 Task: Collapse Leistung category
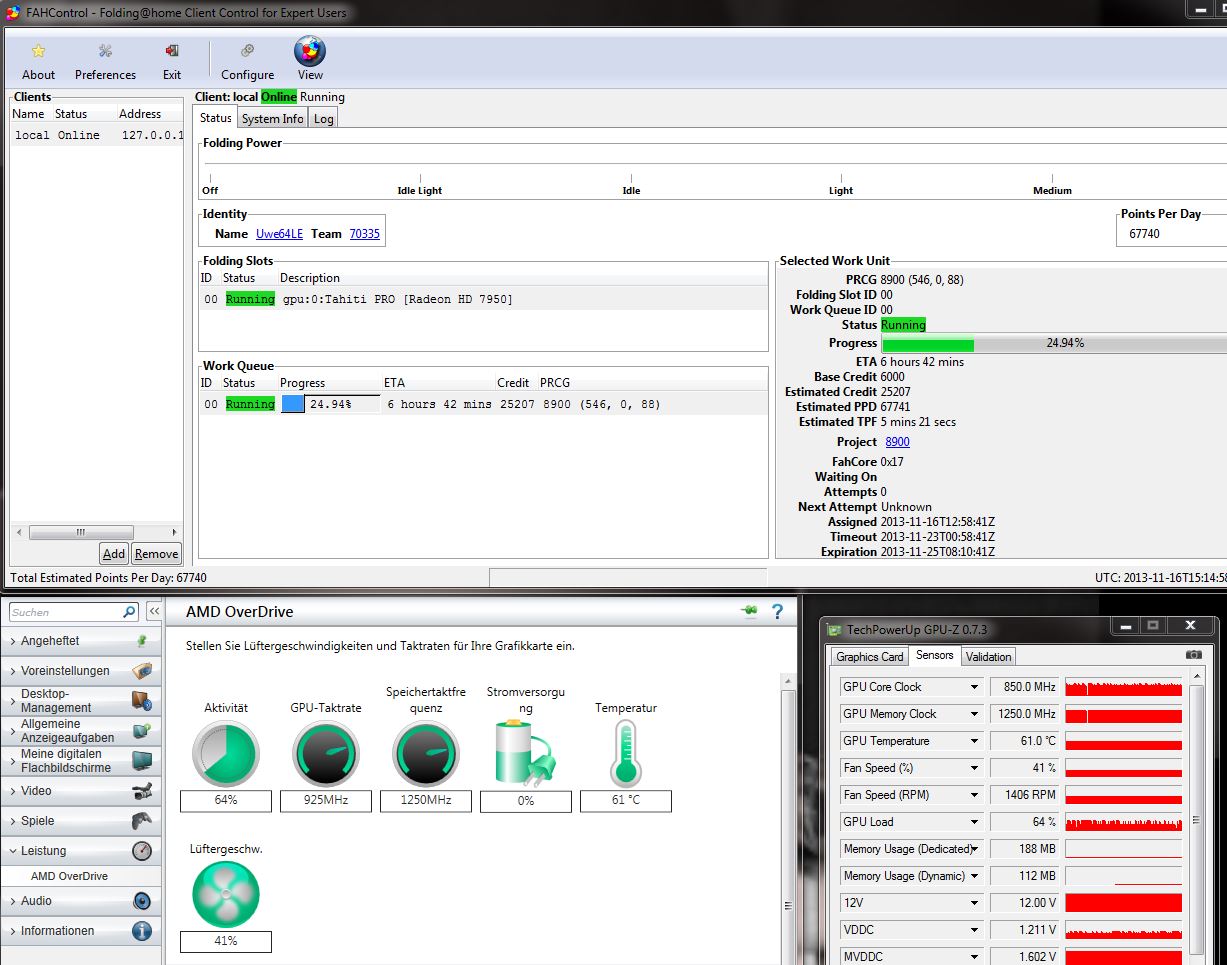pyautogui.click(x=80, y=851)
